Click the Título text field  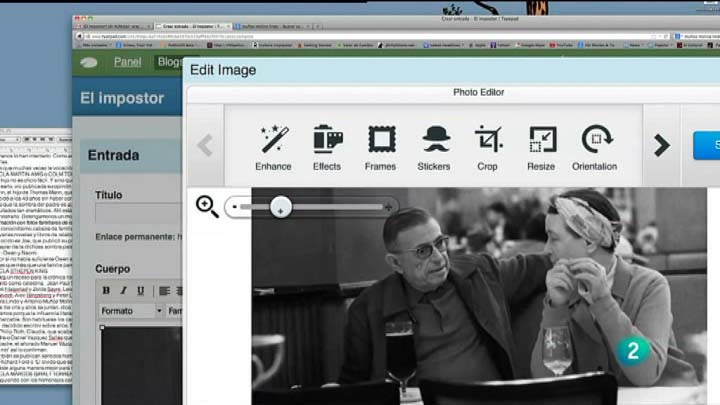pyautogui.click(x=140, y=214)
